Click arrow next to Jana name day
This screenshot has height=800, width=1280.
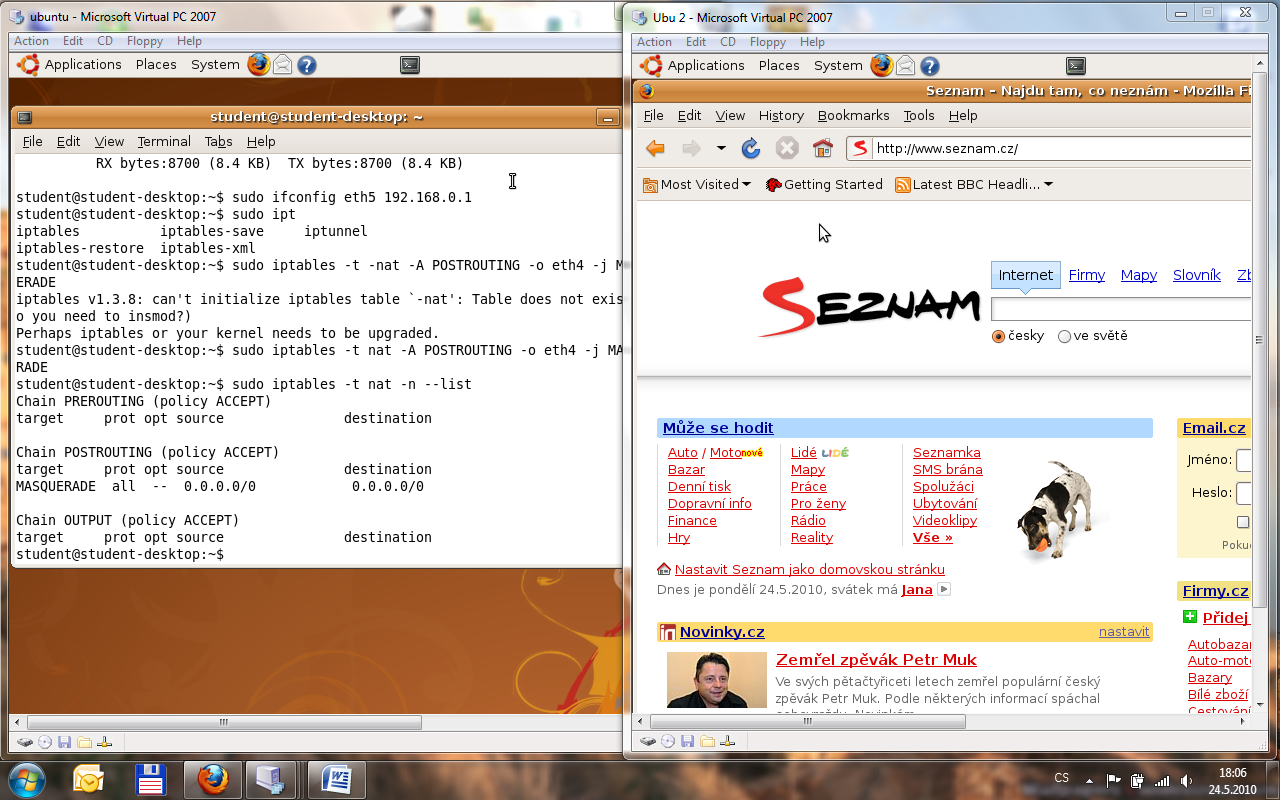(x=943, y=590)
